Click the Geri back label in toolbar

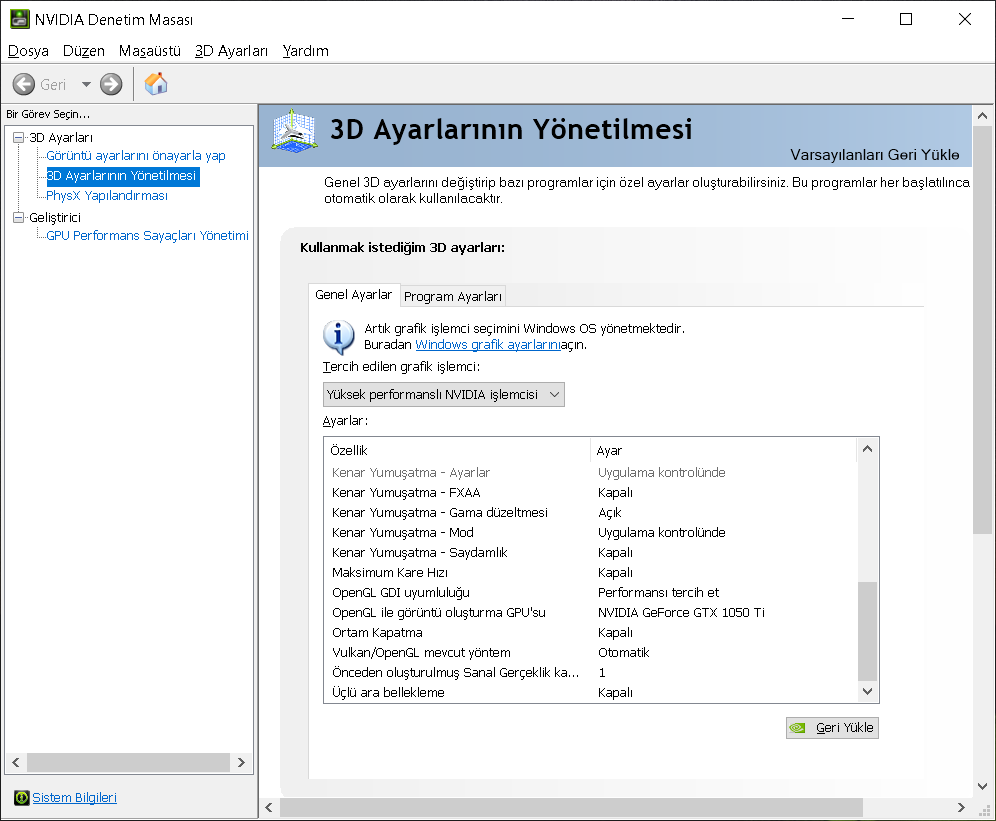(x=53, y=85)
